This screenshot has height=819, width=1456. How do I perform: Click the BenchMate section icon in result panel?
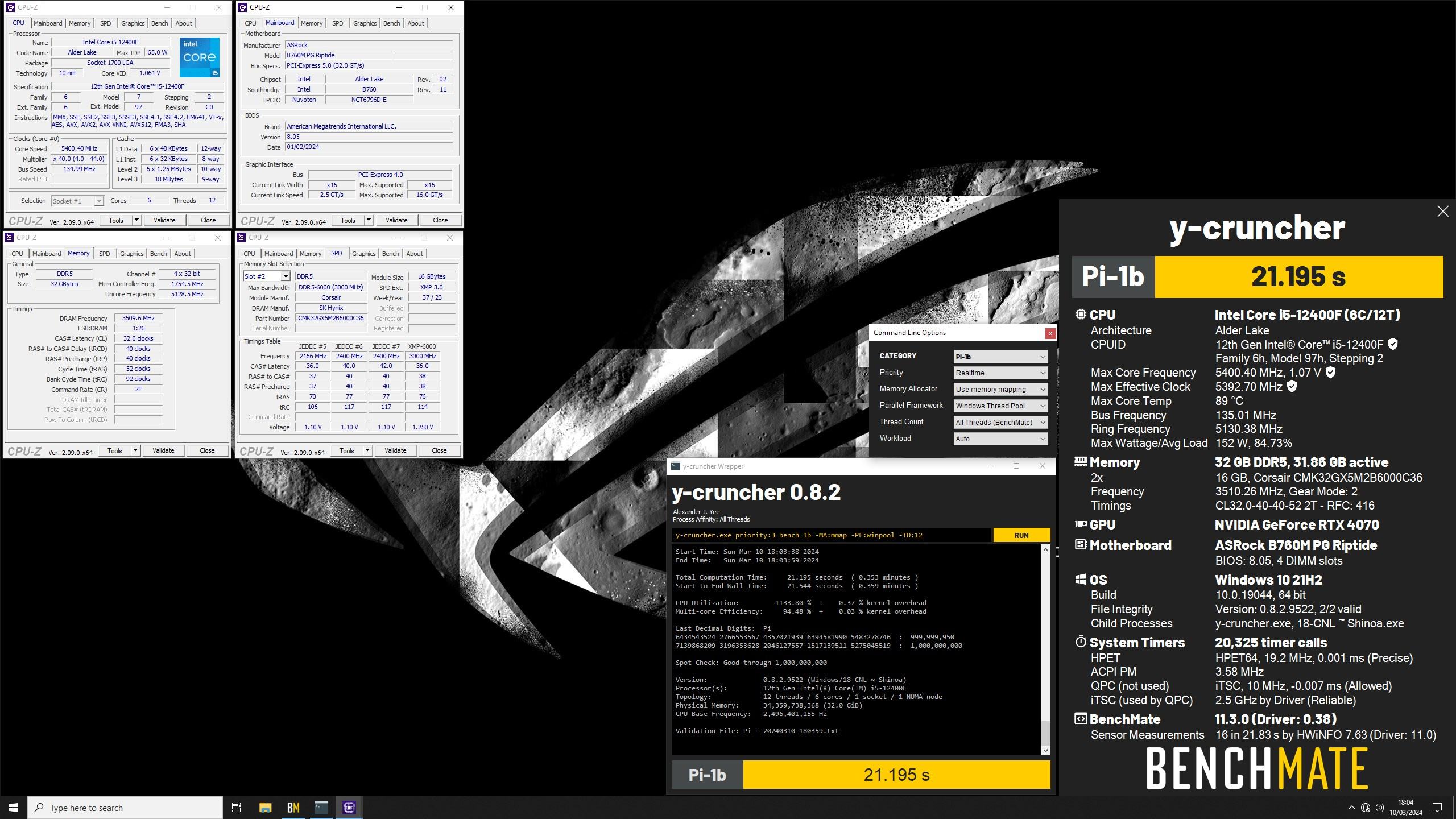click(1081, 719)
